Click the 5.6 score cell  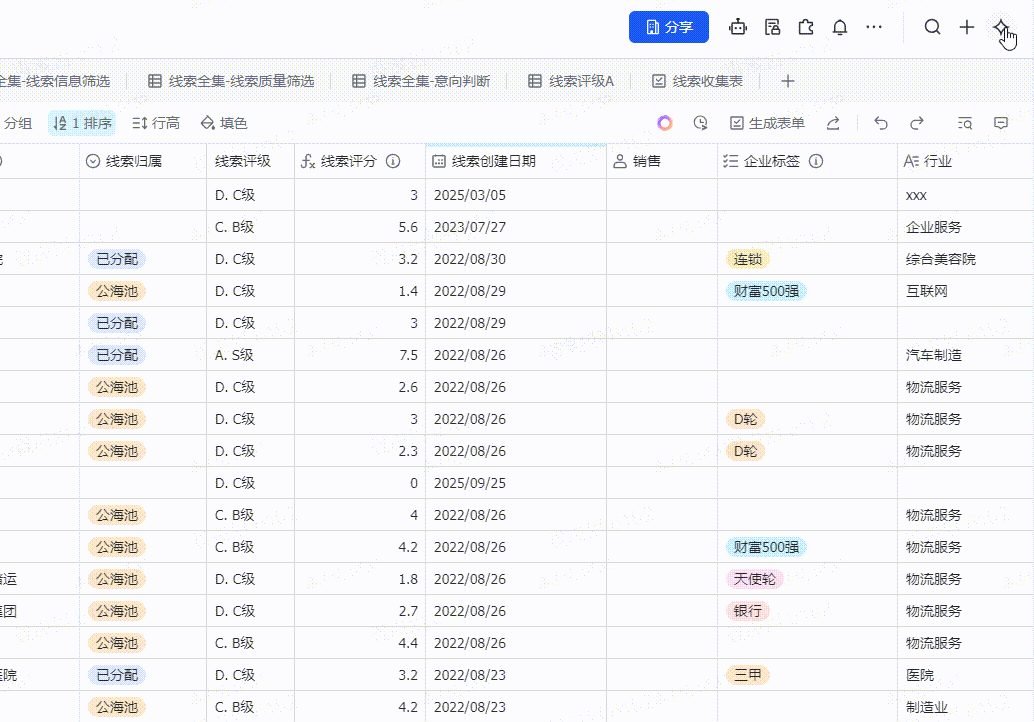(x=360, y=227)
